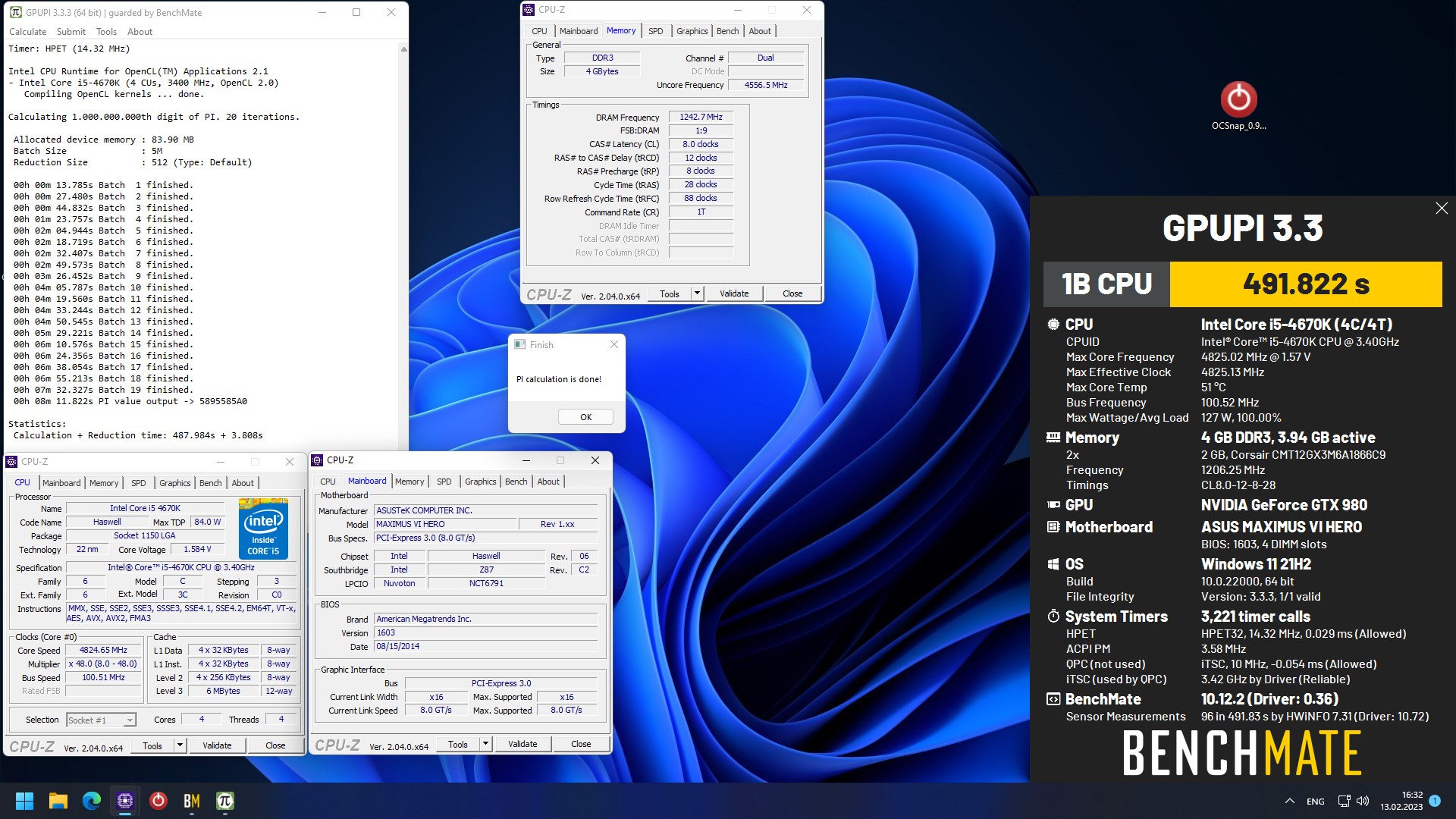Click Close in CPU tab CPU-Z window
Viewport: 1456px width, 819px height.
(275, 745)
